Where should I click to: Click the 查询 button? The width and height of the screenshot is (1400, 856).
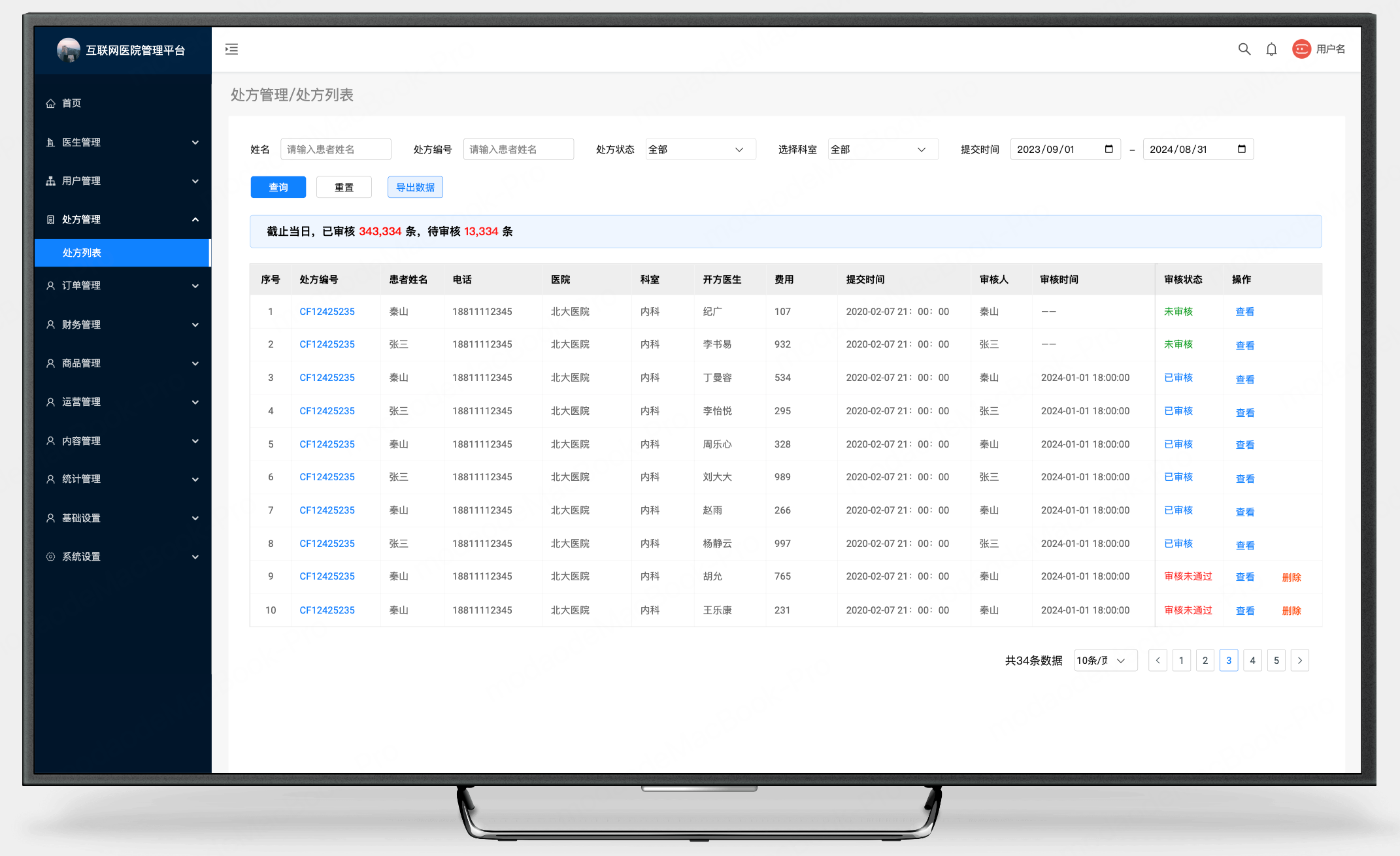point(278,187)
